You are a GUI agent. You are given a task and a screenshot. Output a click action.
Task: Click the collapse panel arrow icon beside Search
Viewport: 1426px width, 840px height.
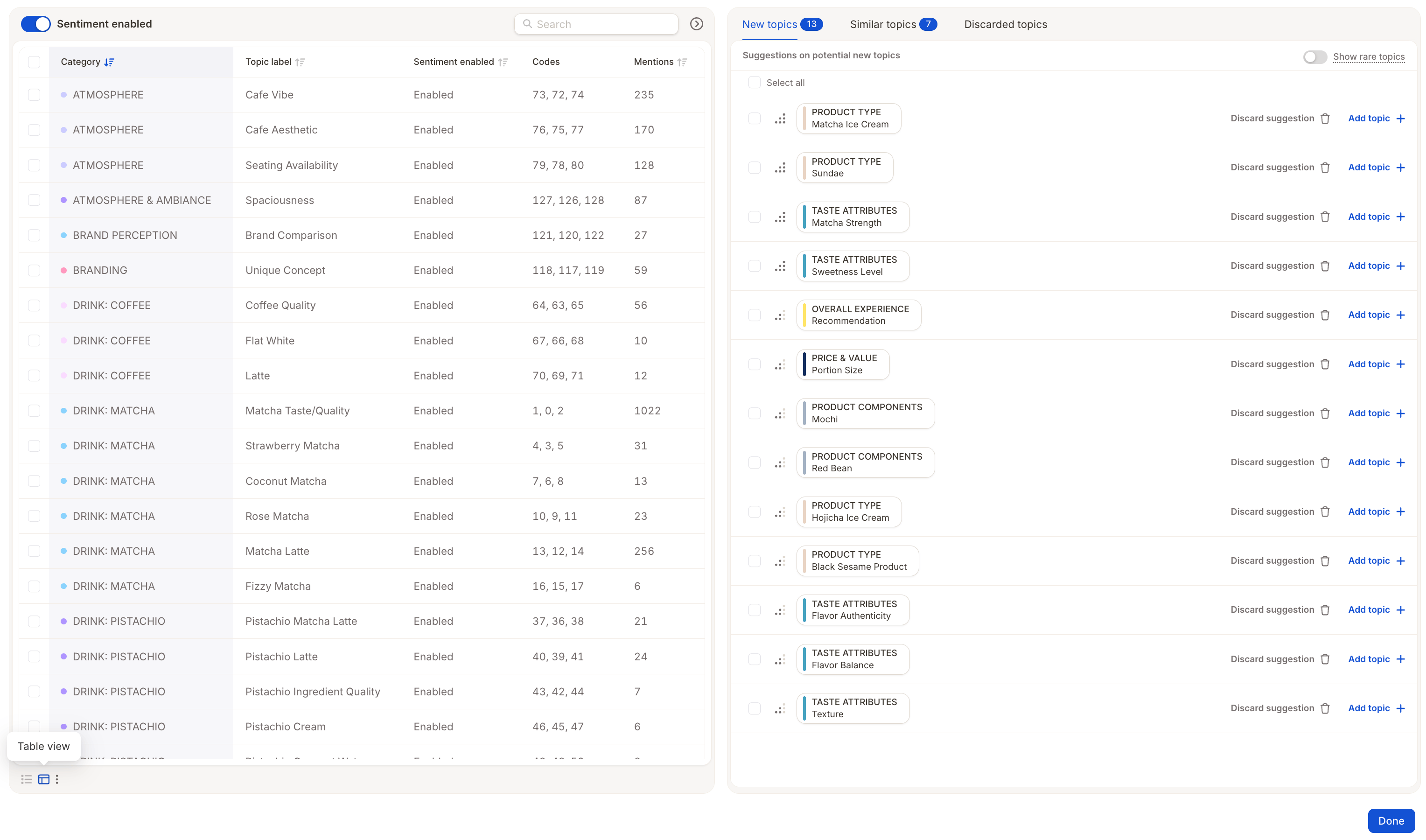pyautogui.click(x=697, y=24)
